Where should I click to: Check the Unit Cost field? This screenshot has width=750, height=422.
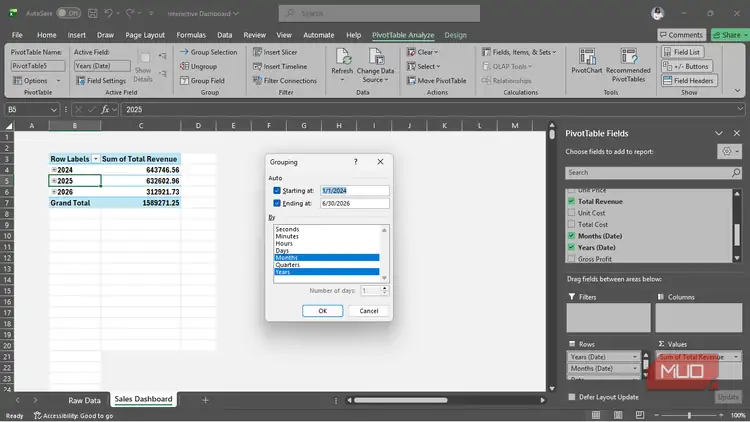[571, 213]
